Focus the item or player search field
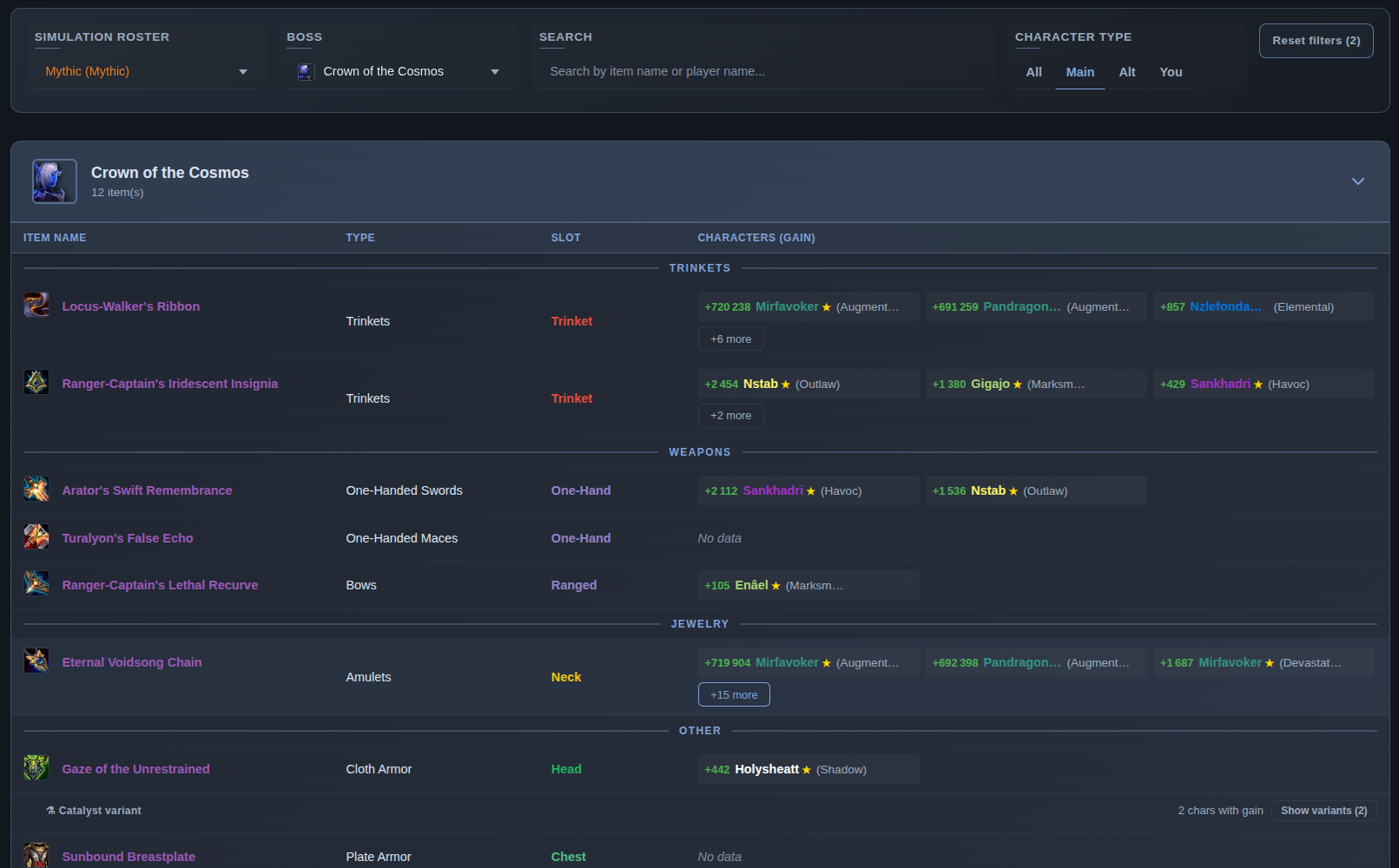The height and width of the screenshot is (868, 1399). [x=763, y=71]
